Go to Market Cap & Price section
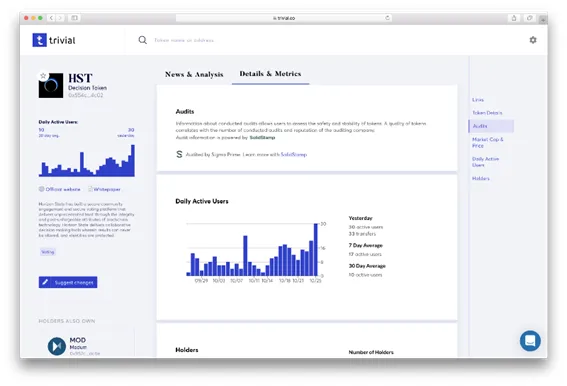Viewport: 567px width, 386px height. point(487,142)
